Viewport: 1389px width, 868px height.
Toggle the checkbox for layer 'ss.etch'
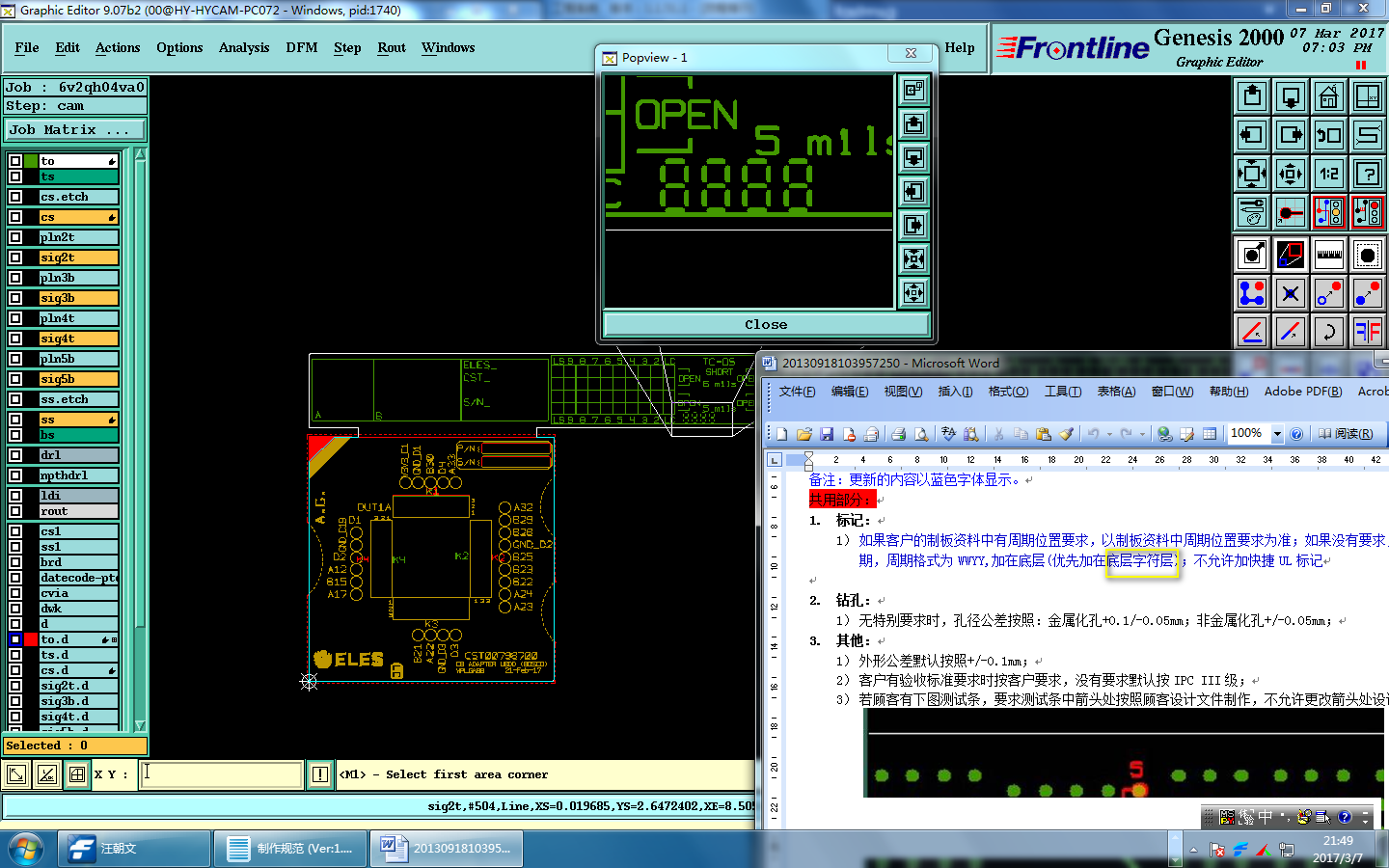[x=15, y=399]
